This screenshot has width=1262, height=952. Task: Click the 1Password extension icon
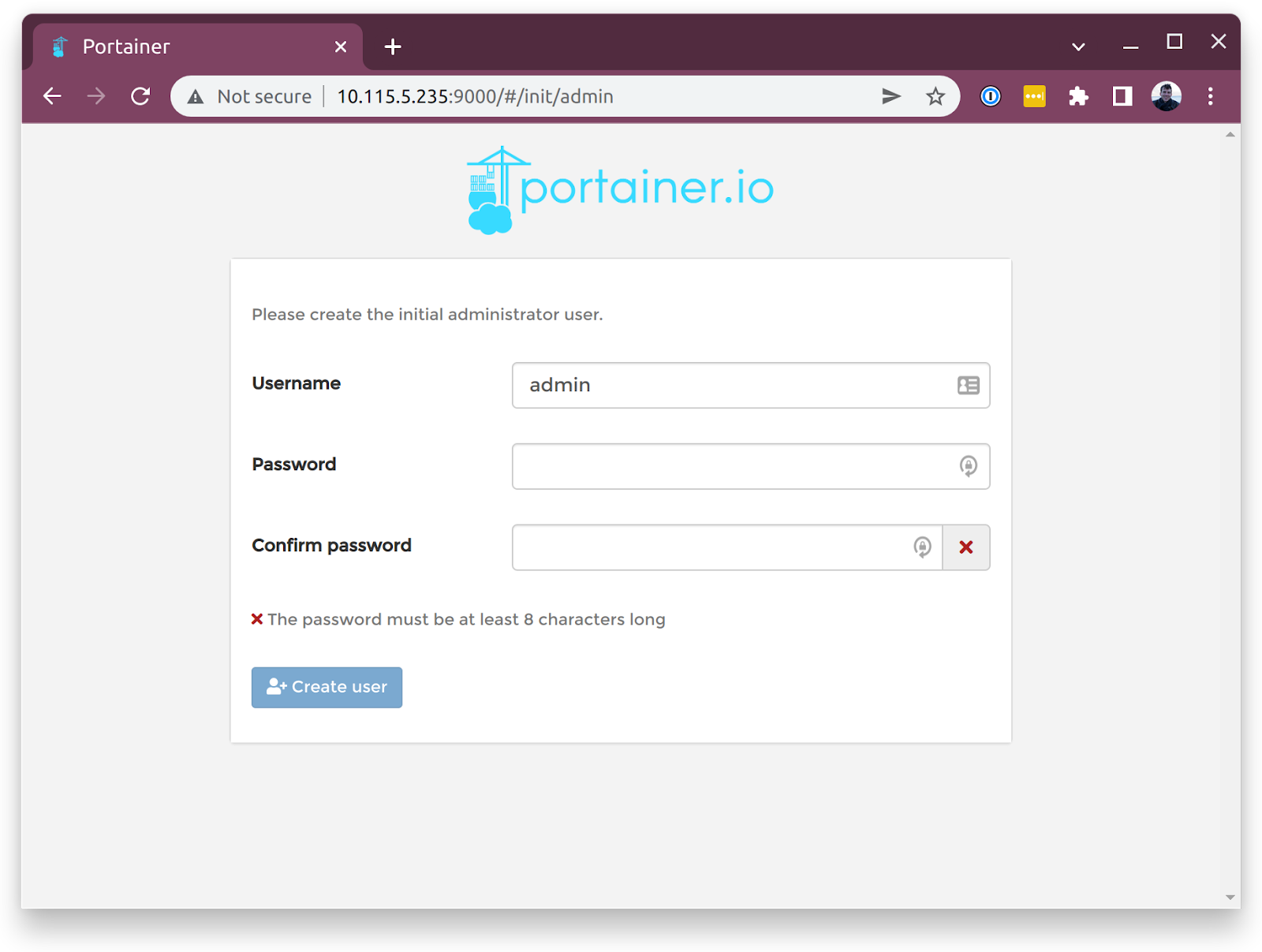click(991, 96)
